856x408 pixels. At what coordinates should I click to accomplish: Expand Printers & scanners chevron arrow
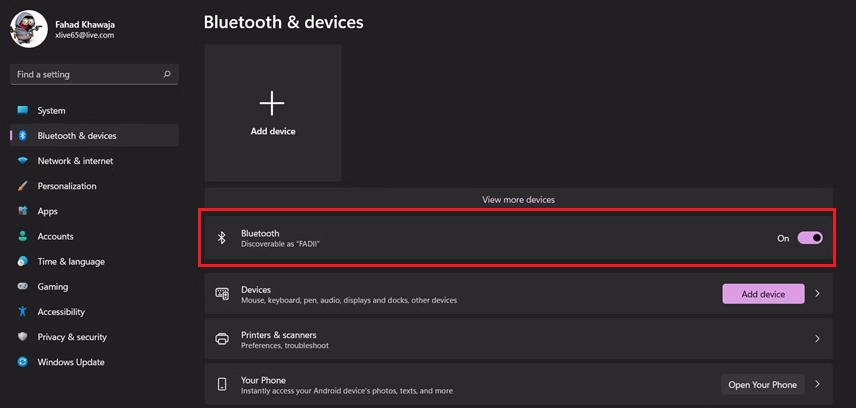(817, 339)
